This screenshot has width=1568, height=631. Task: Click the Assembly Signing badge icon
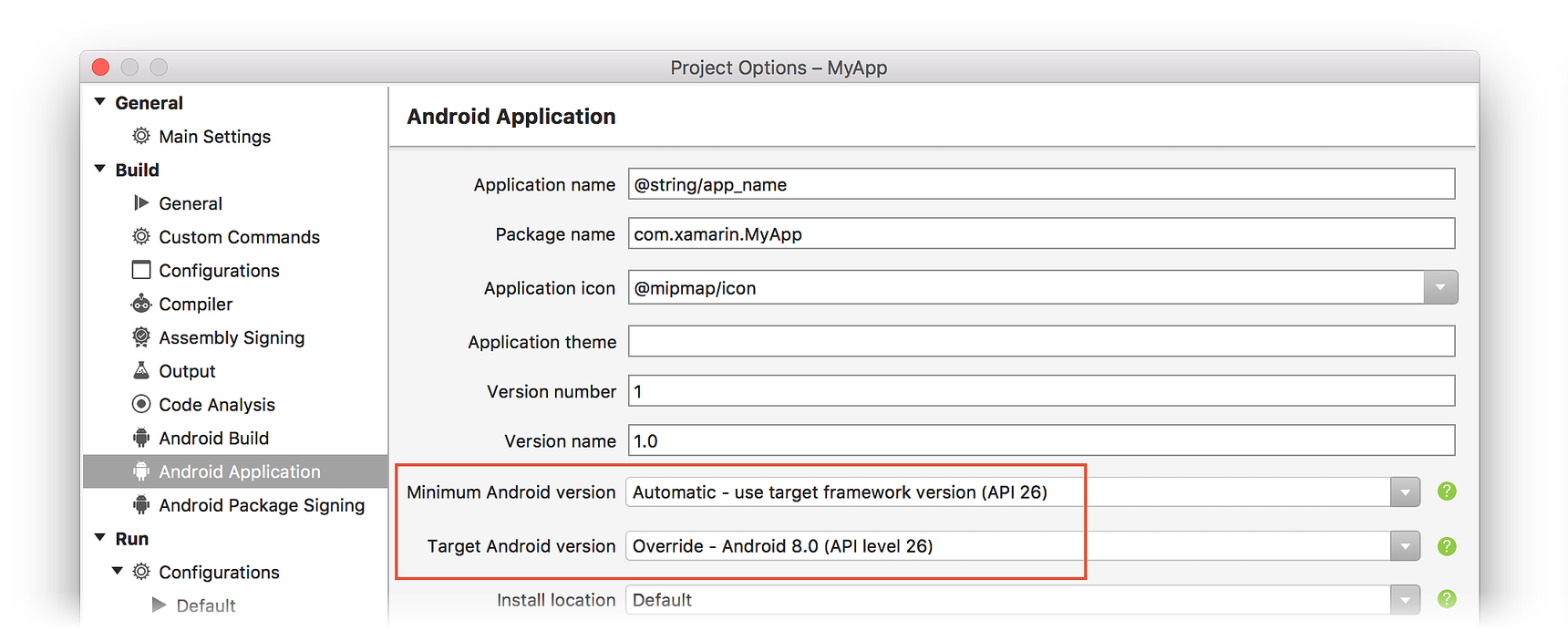click(x=141, y=337)
